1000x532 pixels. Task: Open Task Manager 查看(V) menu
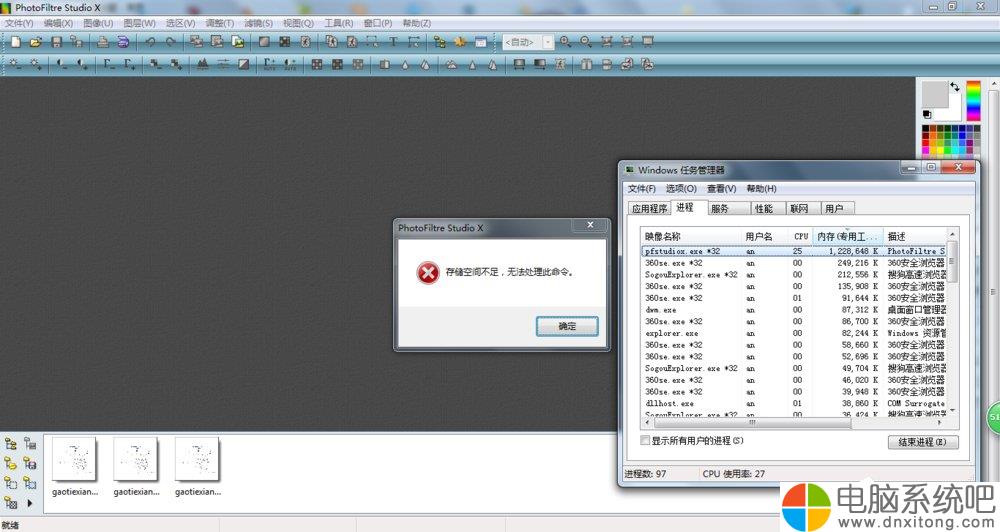click(721, 189)
